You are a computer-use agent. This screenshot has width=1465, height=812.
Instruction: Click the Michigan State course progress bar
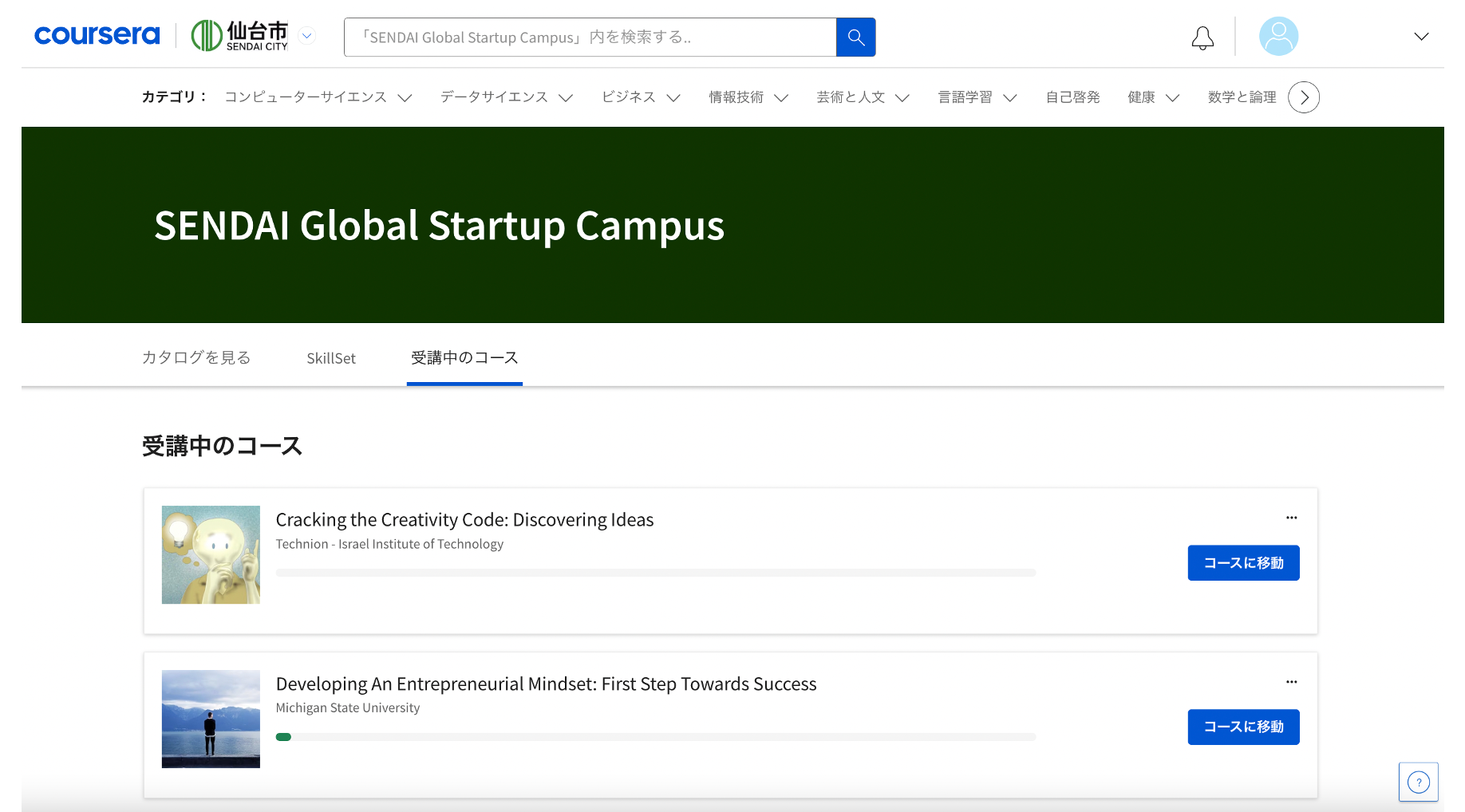pyautogui.click(x=655, y=737)
